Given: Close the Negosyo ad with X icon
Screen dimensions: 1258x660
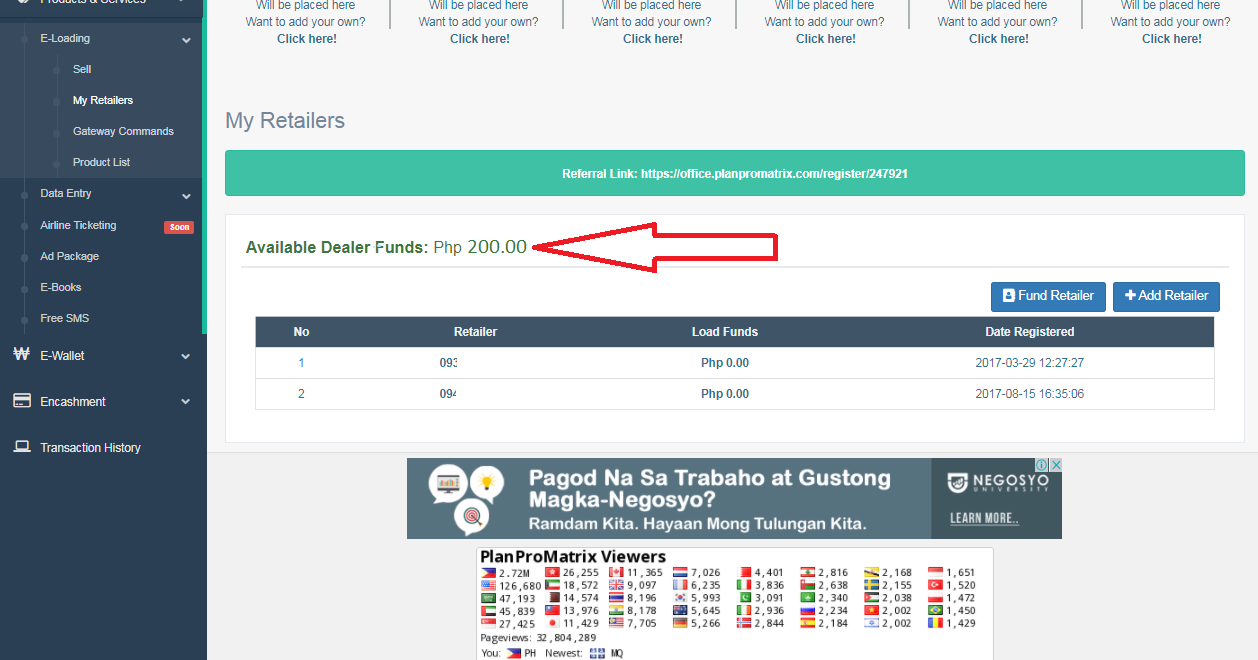Looking at the screenshot, I should coord(1055,465).
